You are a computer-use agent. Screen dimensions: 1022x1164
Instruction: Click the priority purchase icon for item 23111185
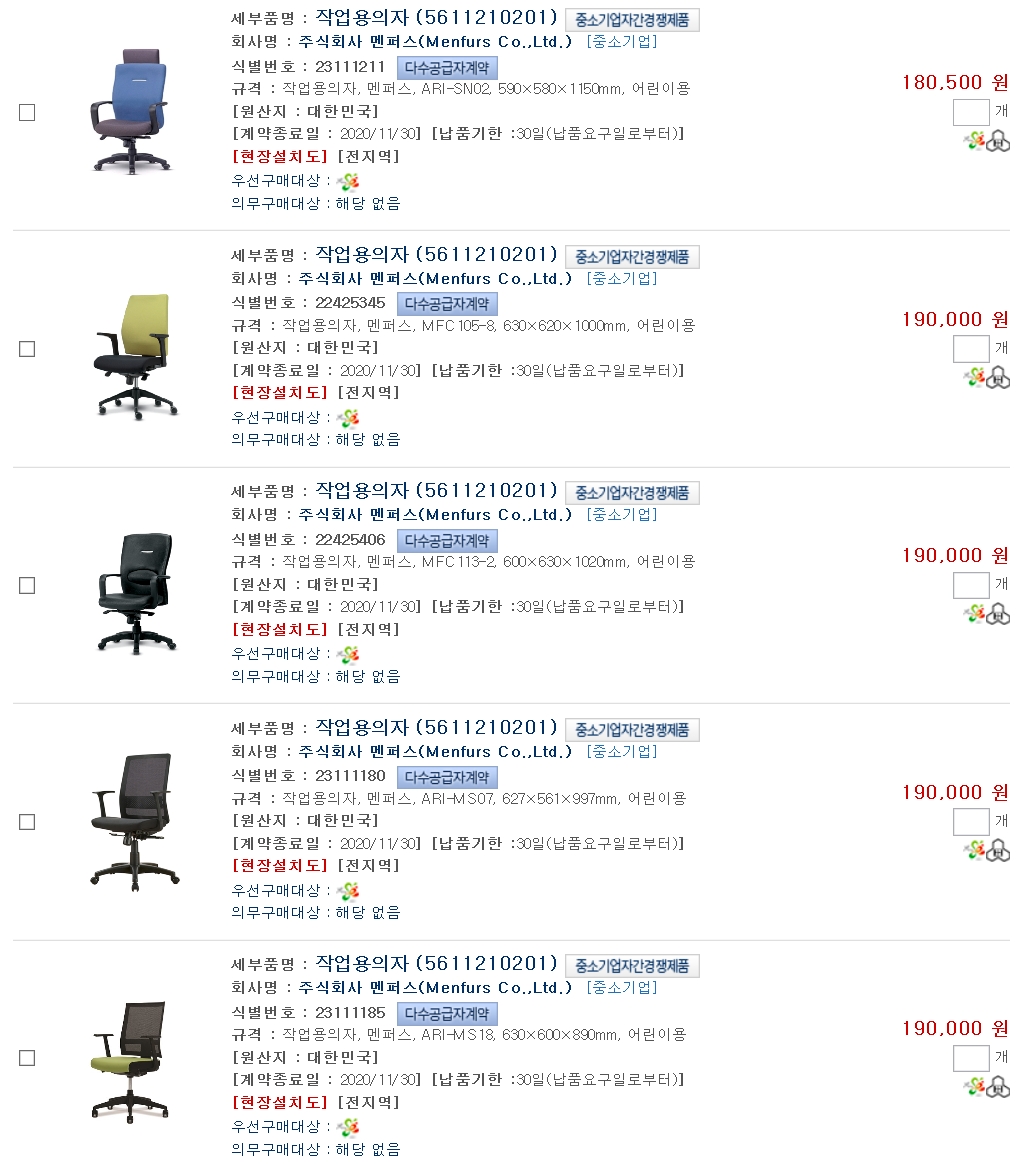[x=347, y=1128]
